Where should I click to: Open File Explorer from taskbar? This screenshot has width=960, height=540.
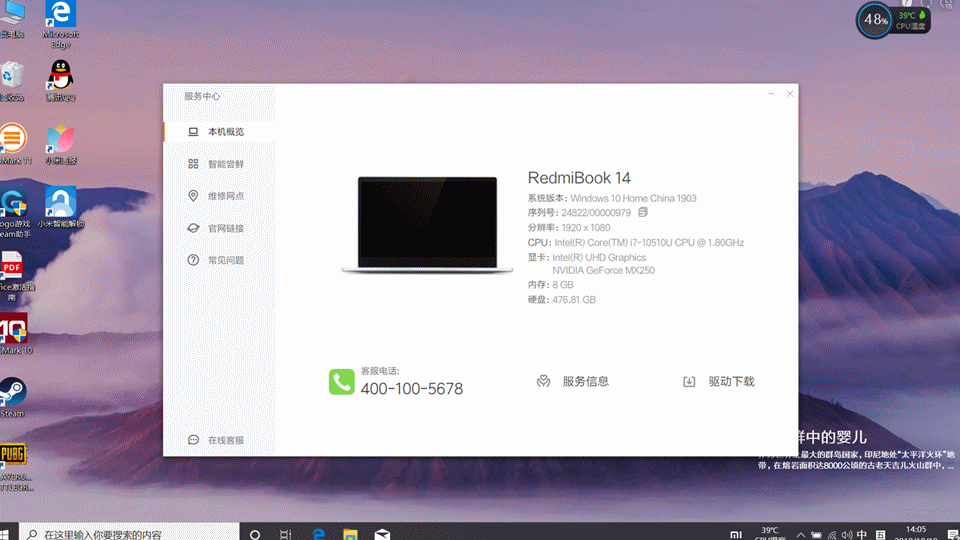350,534
